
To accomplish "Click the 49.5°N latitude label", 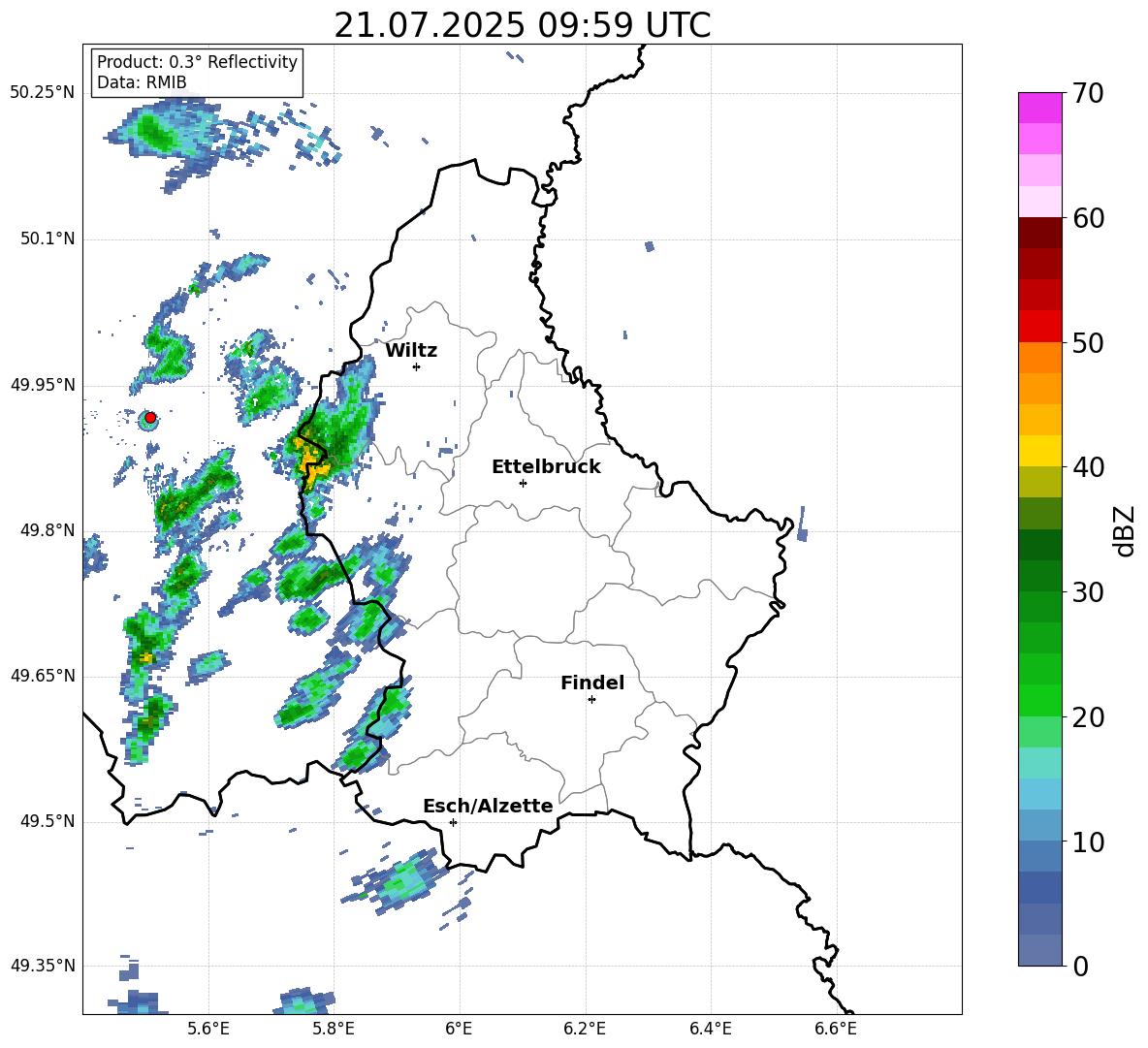I will pos(48,821).
